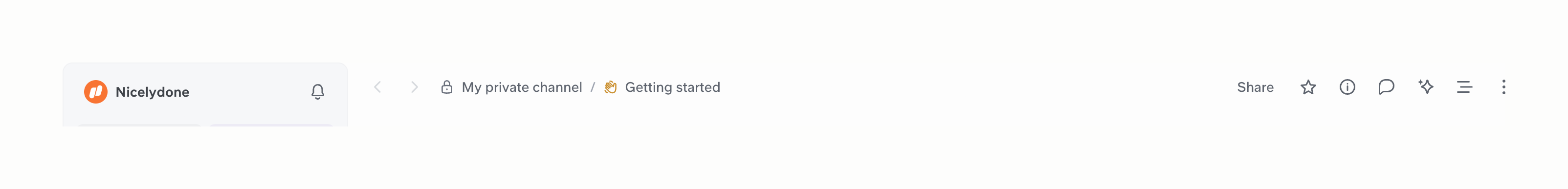Select the Getting started breadcrumb title
The image size is (1568, 189).
pyautogui.click(x=672, y=87)
